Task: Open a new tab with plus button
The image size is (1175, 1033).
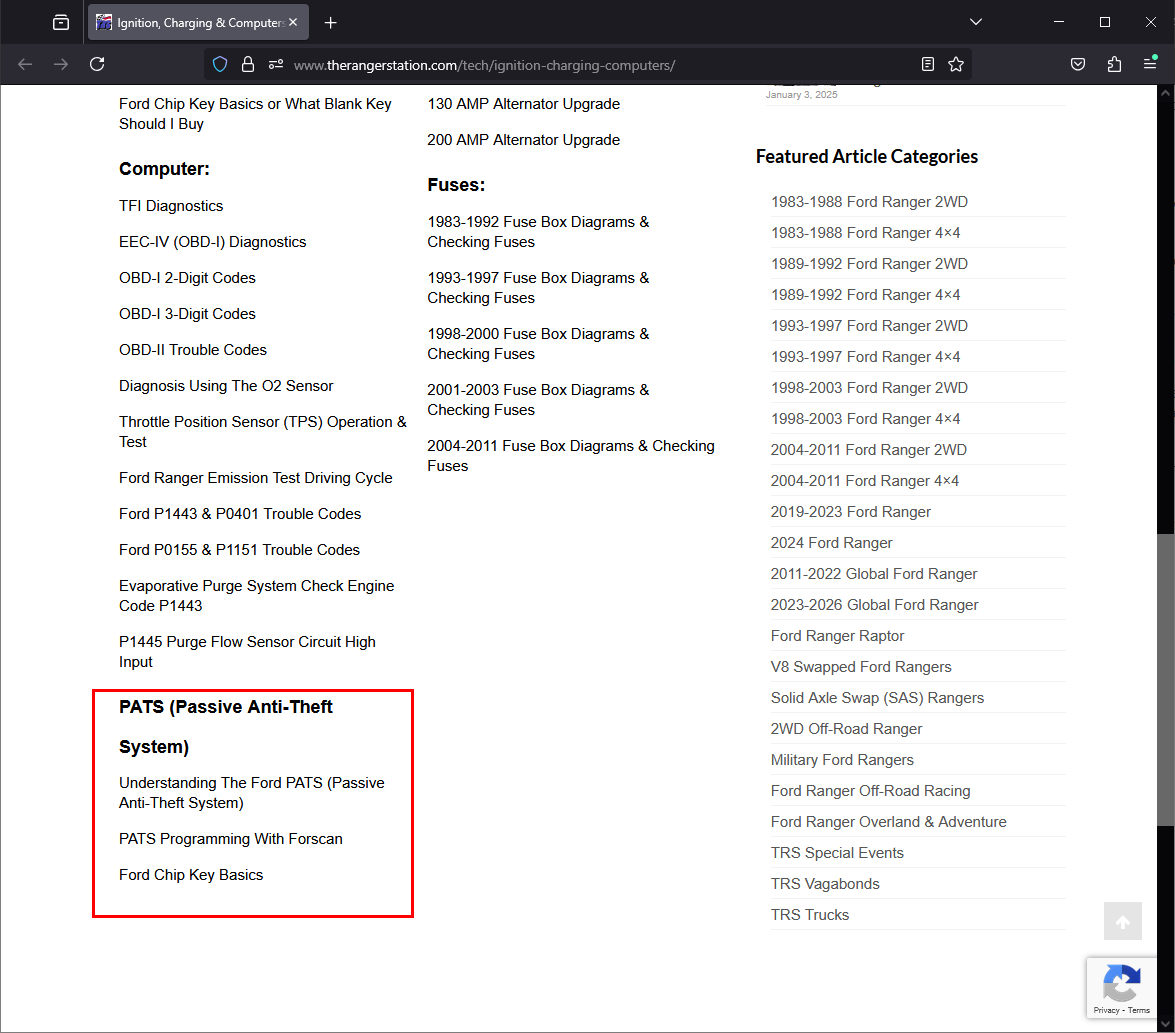Action: (x=330, y=22)
